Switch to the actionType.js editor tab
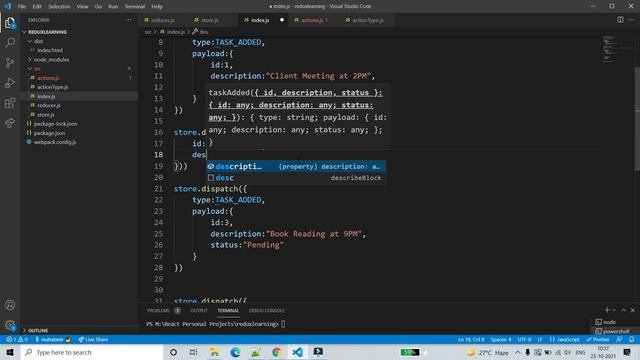Viewport: 640px width, 360px height. [367, 20]
